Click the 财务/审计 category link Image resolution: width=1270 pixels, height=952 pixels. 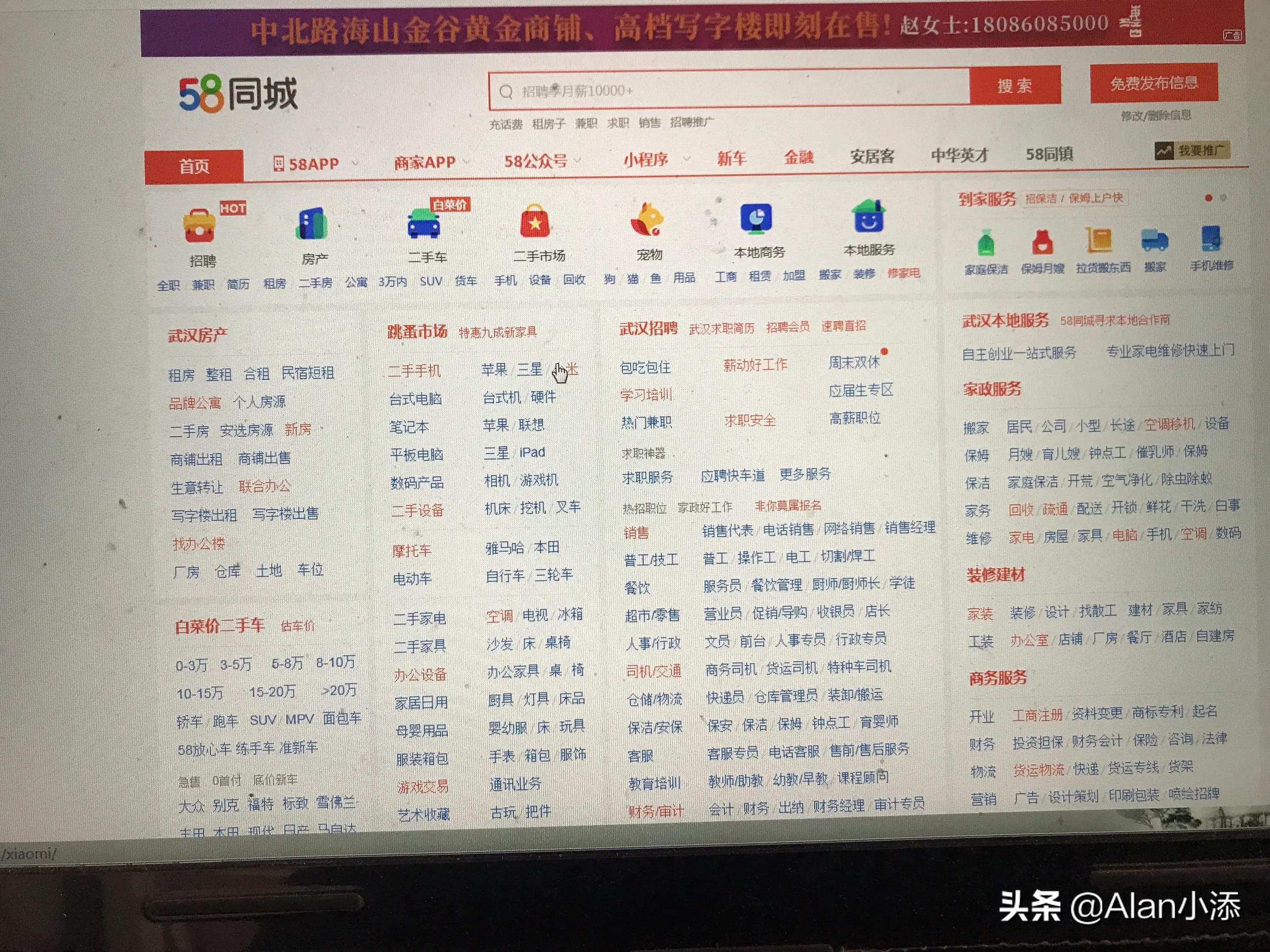coord(656,812)
